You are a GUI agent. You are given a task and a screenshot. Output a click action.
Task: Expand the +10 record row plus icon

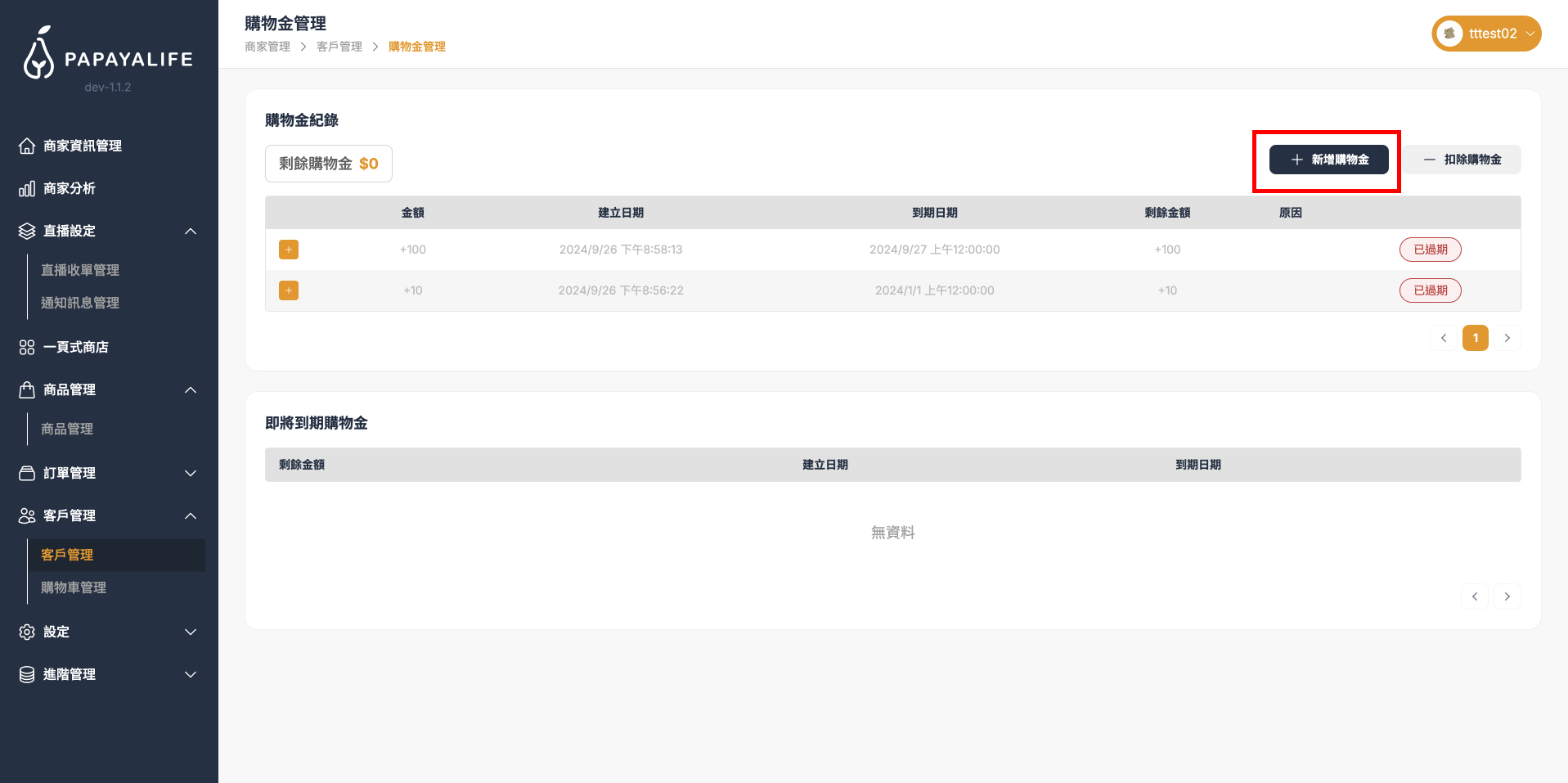[x=289, y=290]
